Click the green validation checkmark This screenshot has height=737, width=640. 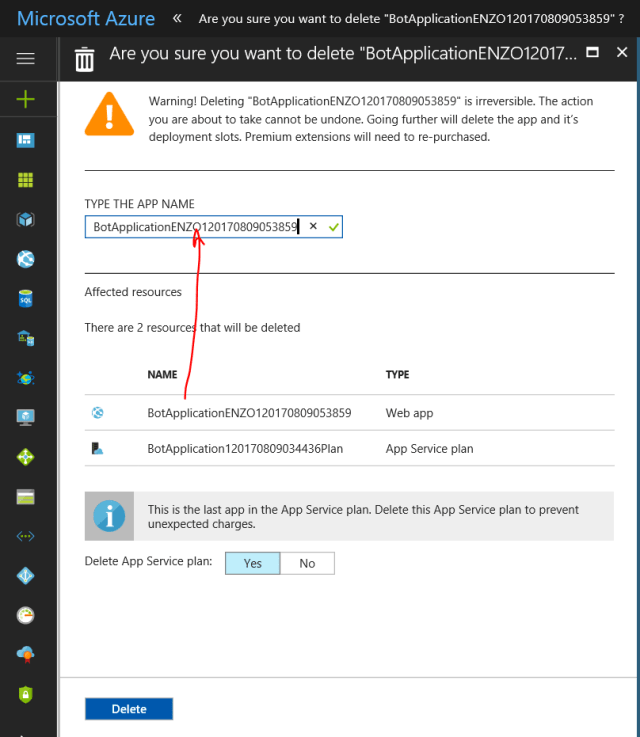click(x=334, y=227)
